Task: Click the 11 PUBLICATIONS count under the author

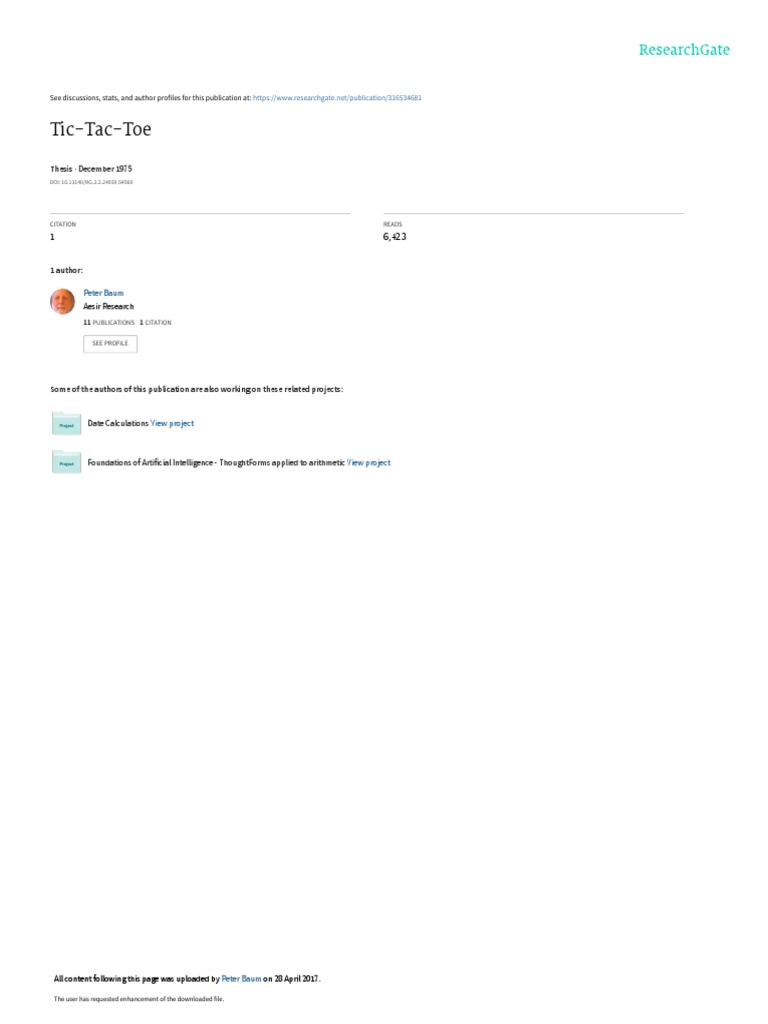Action: coord(109,323)
